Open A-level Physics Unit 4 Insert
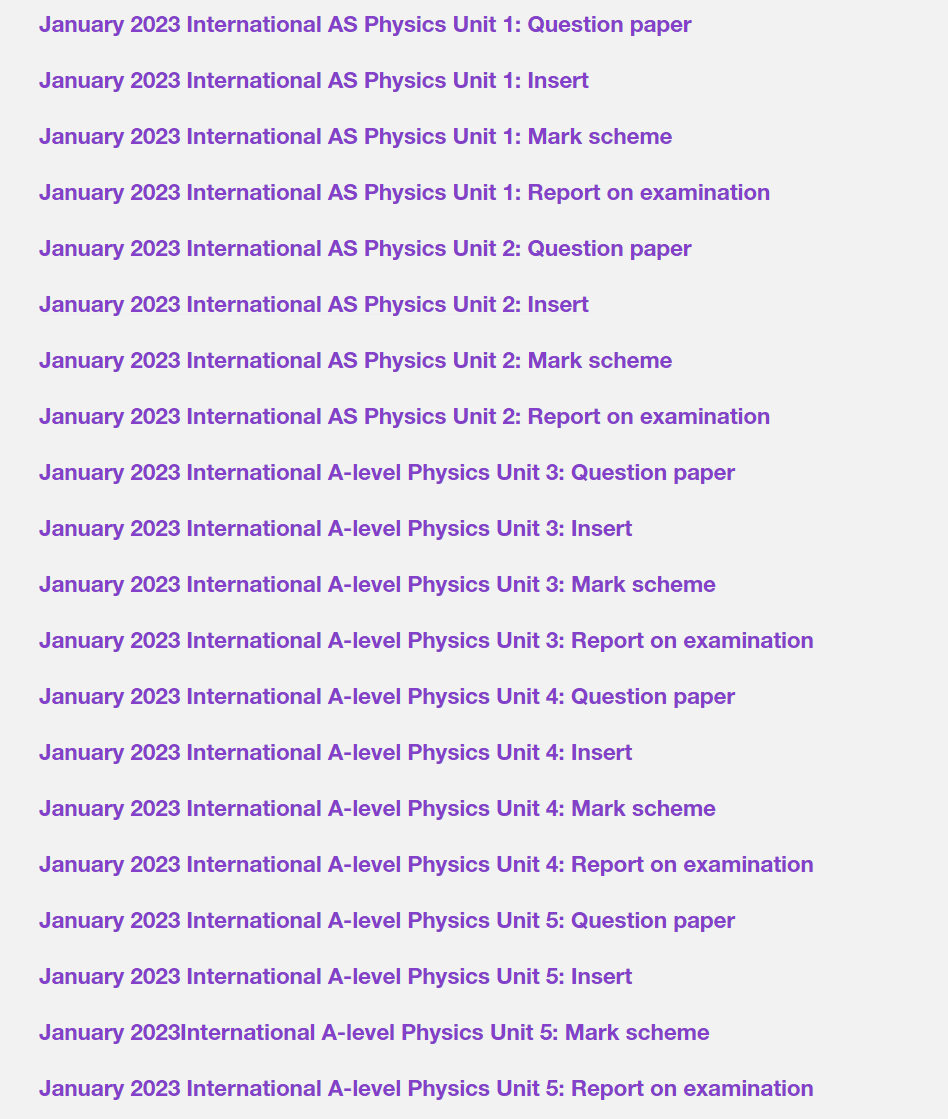948x1119 pixels. [336, 753]
